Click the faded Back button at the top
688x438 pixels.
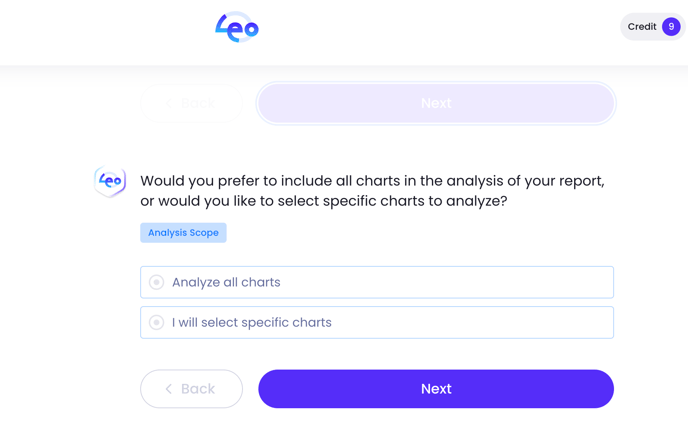tap(191, 103)
